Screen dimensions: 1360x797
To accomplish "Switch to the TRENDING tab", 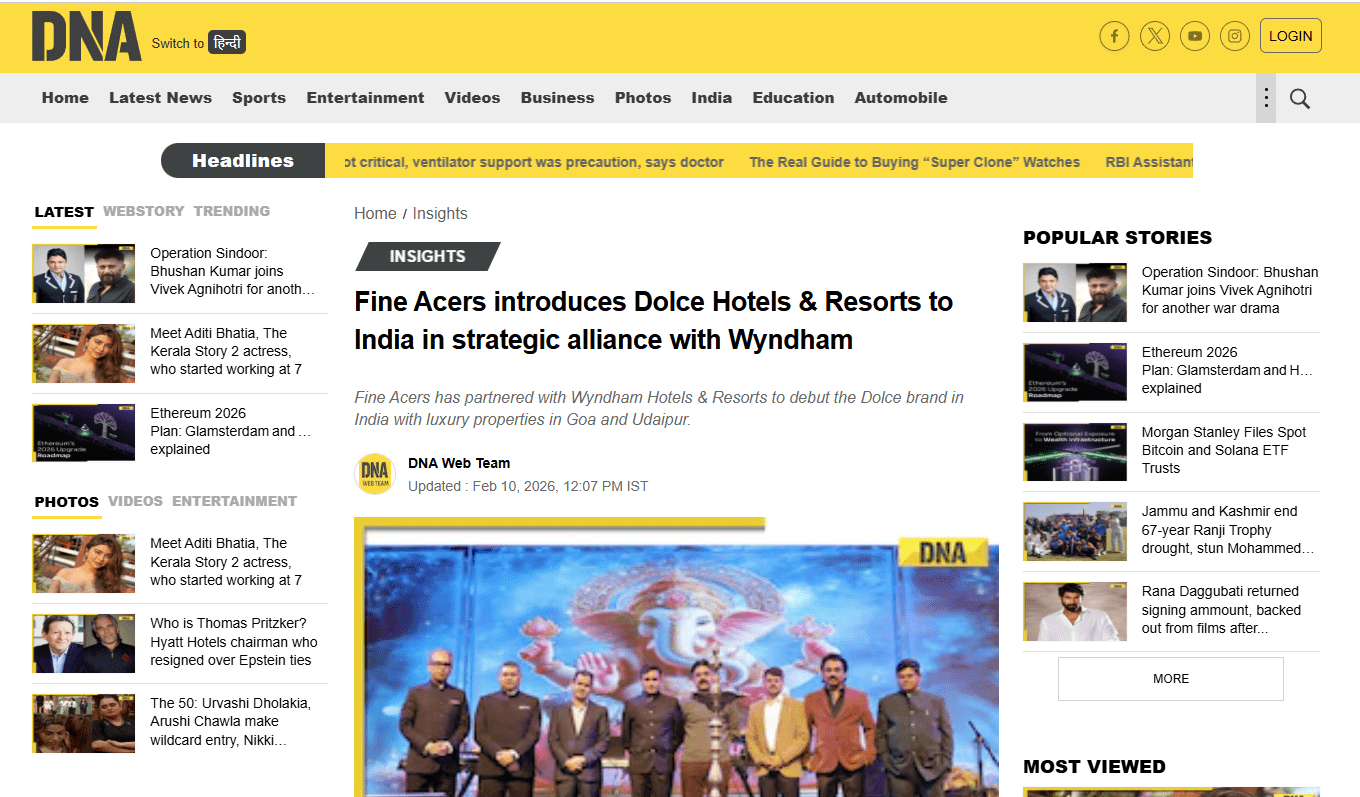I will 231,211.
